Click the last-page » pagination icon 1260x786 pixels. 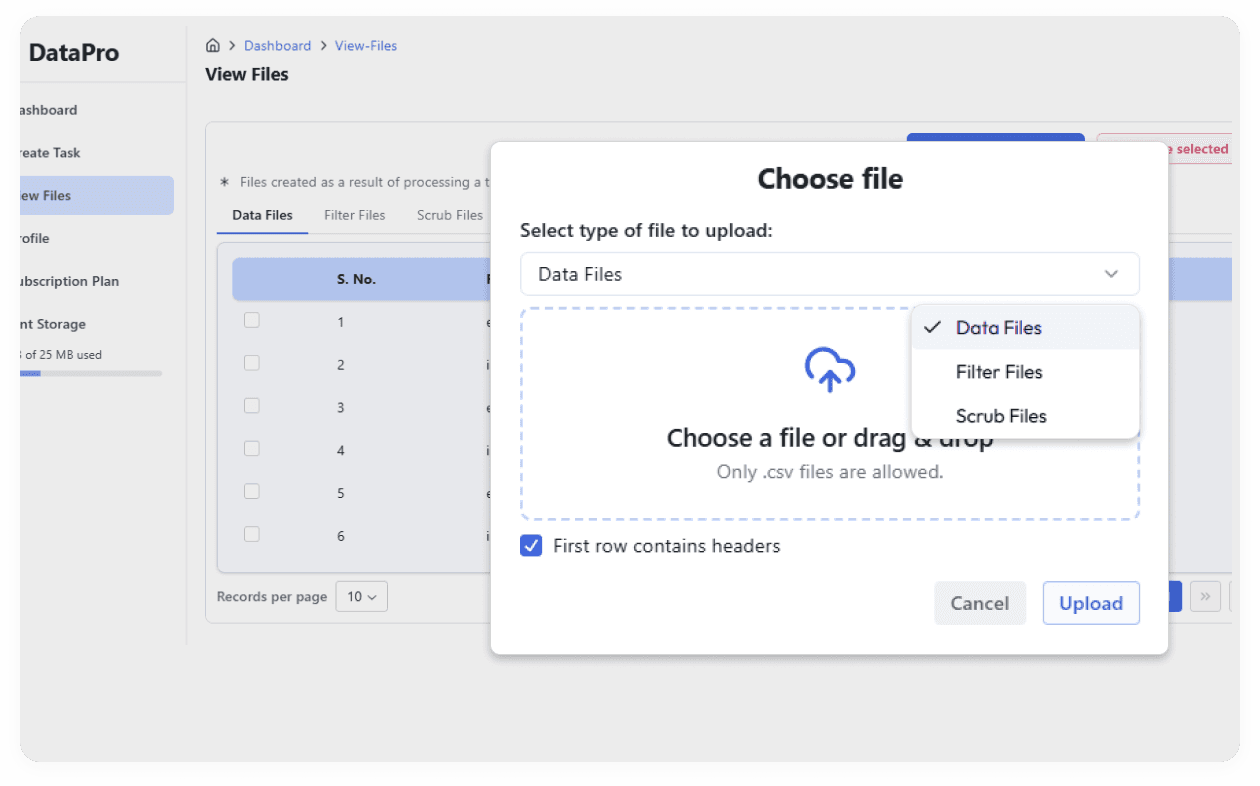(1205, 596)
